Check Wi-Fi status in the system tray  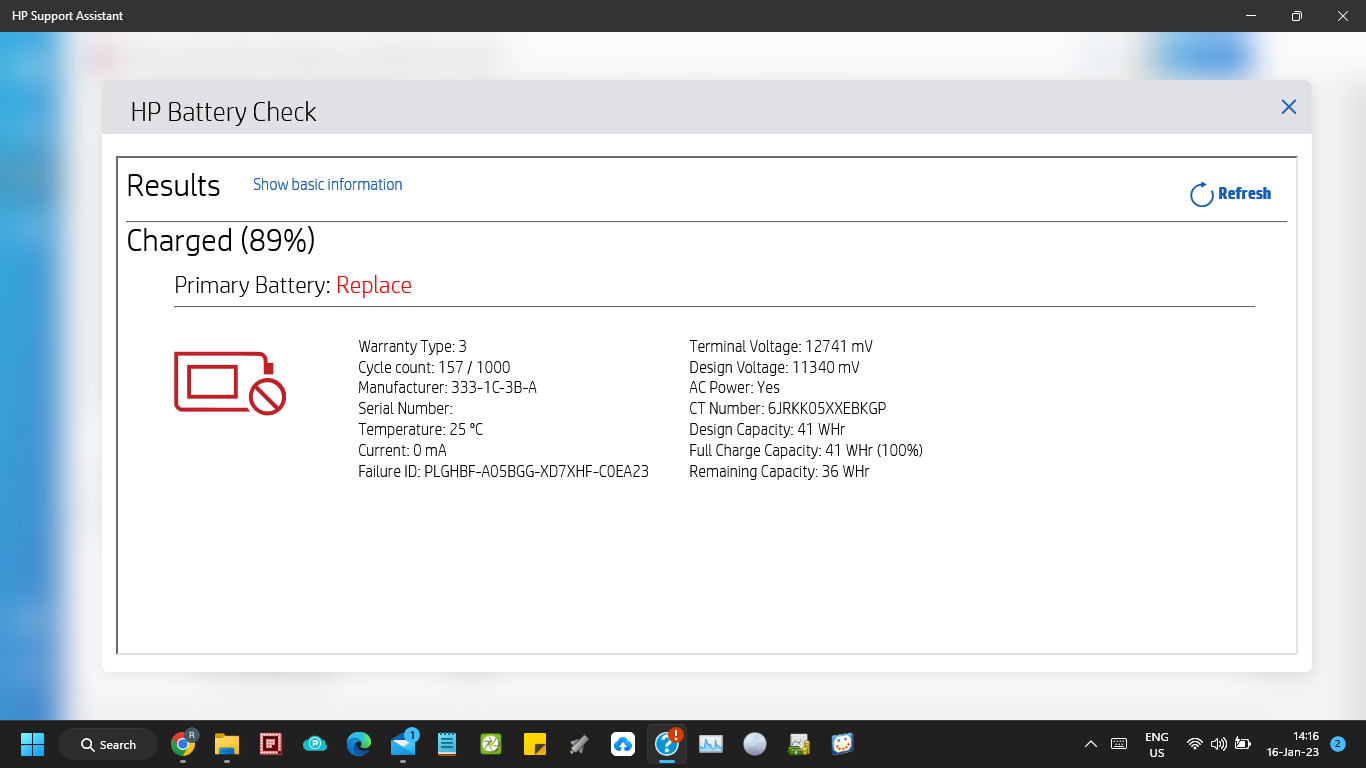[x=1194, y=744]
